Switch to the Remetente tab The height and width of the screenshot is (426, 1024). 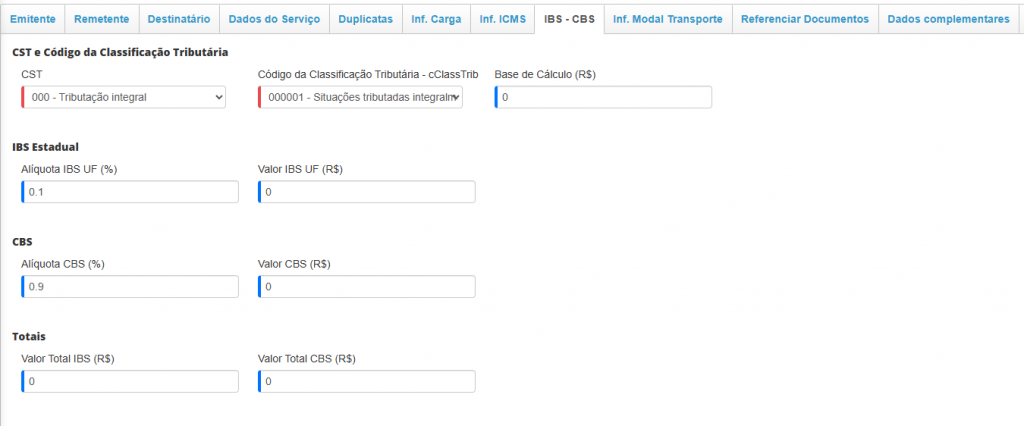[x=101, y=19]
